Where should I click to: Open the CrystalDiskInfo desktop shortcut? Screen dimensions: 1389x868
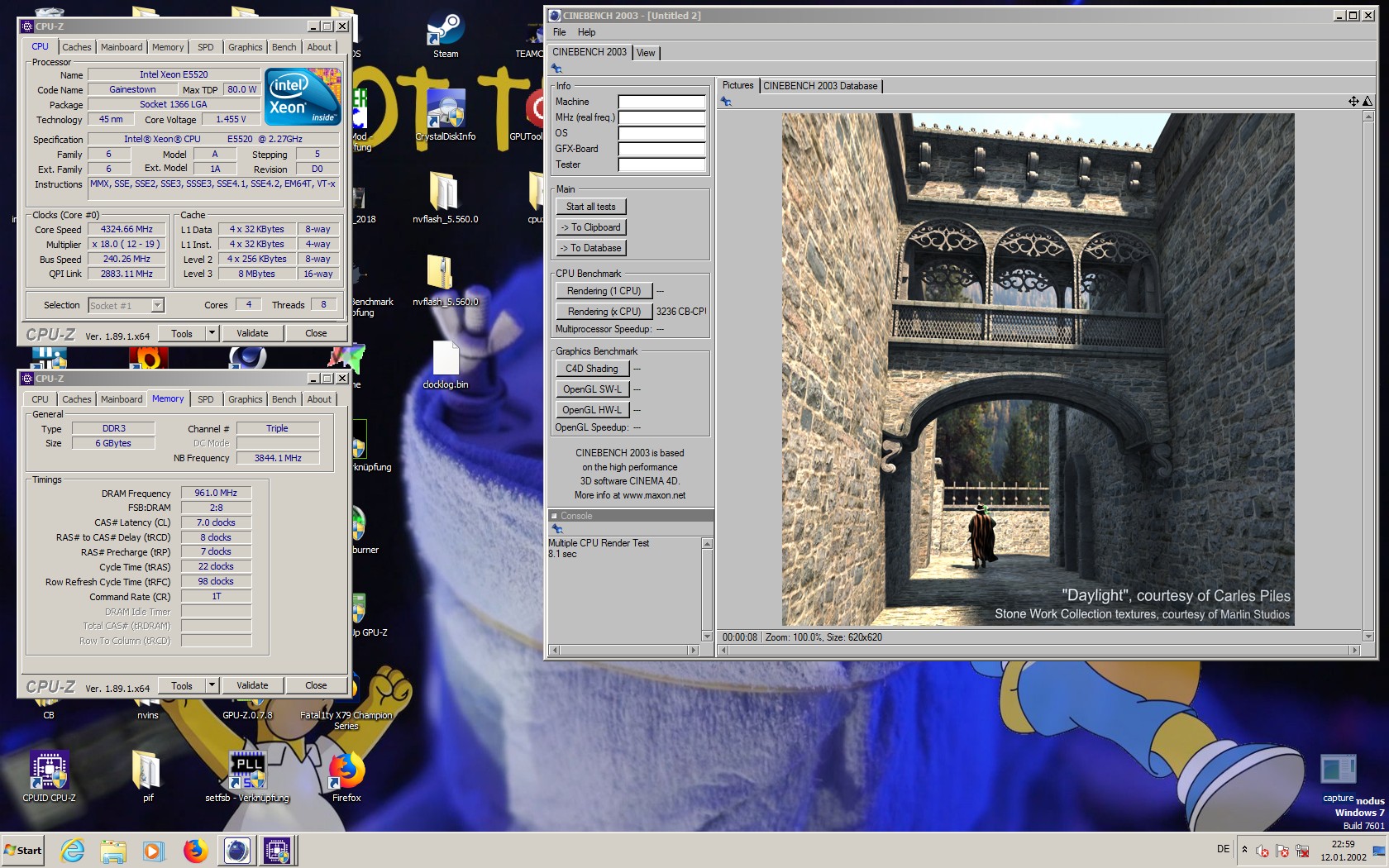coord(446,115)
